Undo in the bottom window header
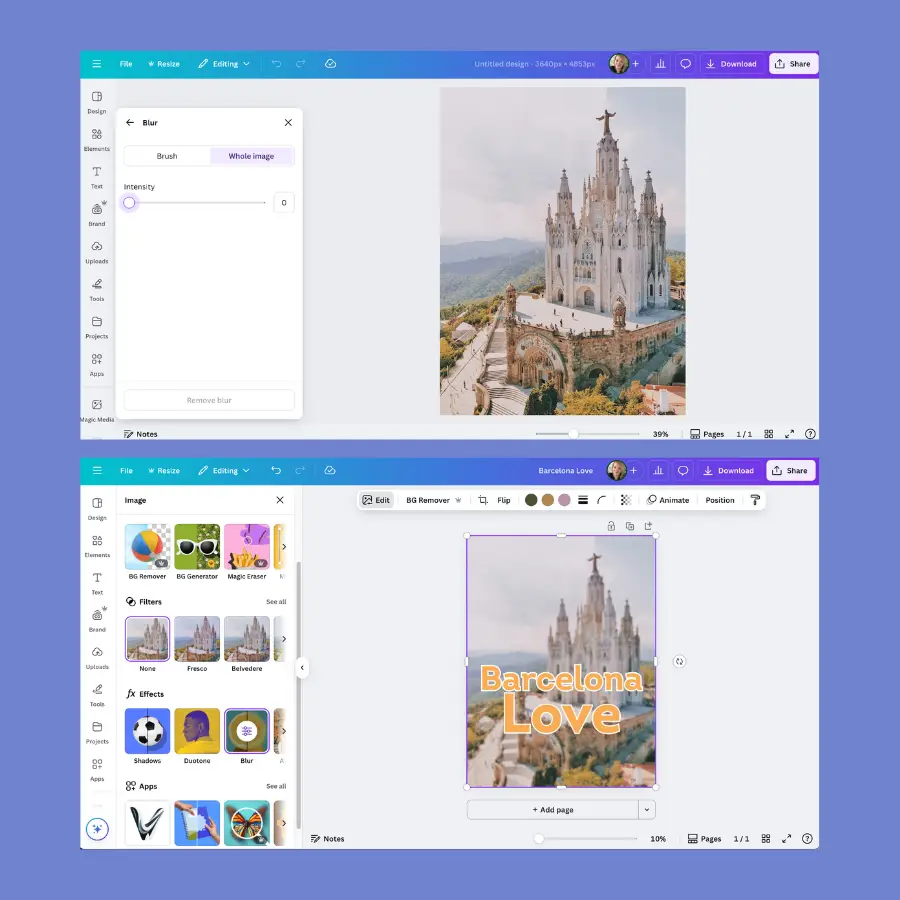The image size is (900, 900). (x=276, y=470)
